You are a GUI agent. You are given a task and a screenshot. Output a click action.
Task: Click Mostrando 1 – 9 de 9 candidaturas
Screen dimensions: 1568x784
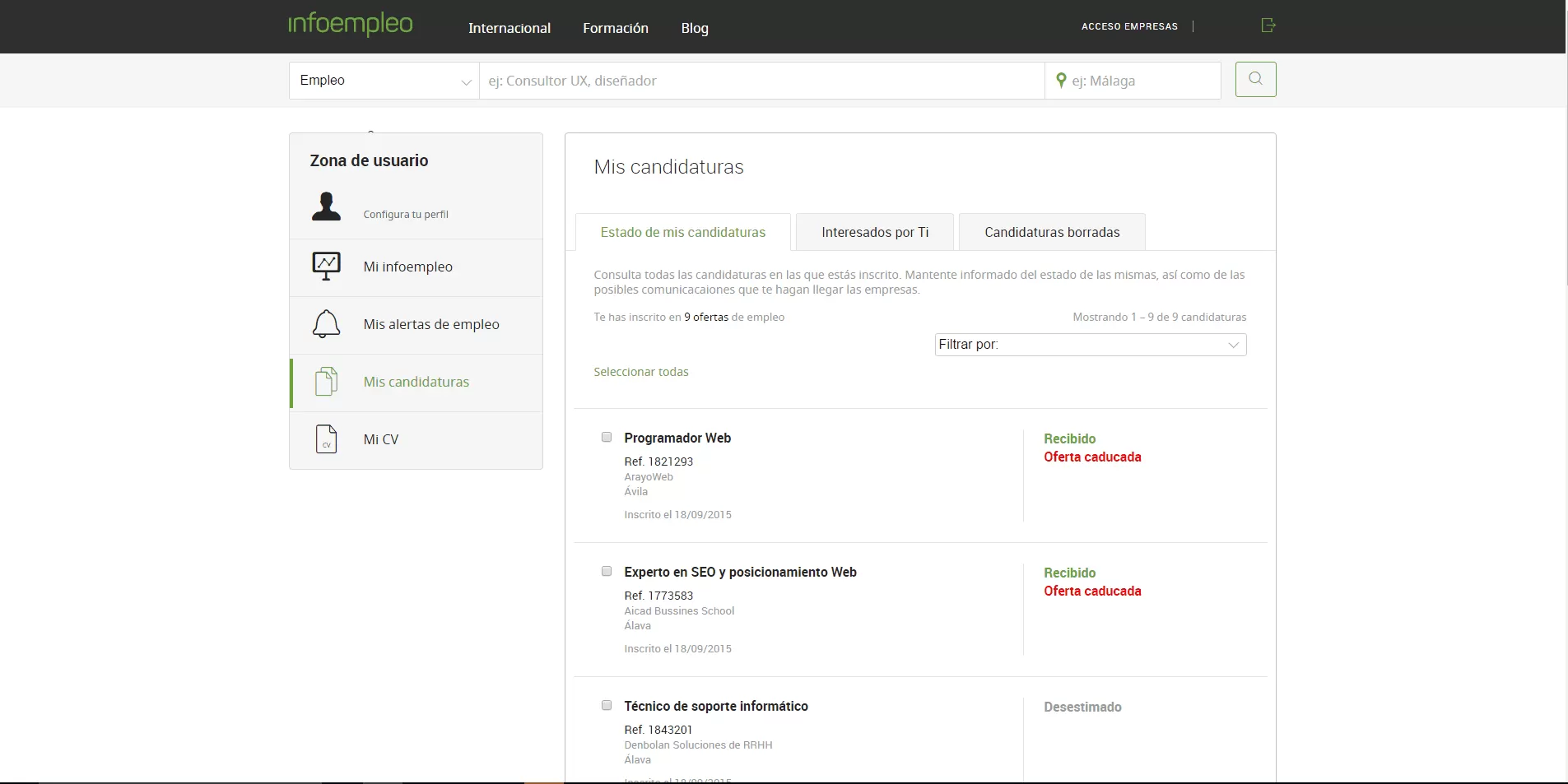[x=1159, y=317]
